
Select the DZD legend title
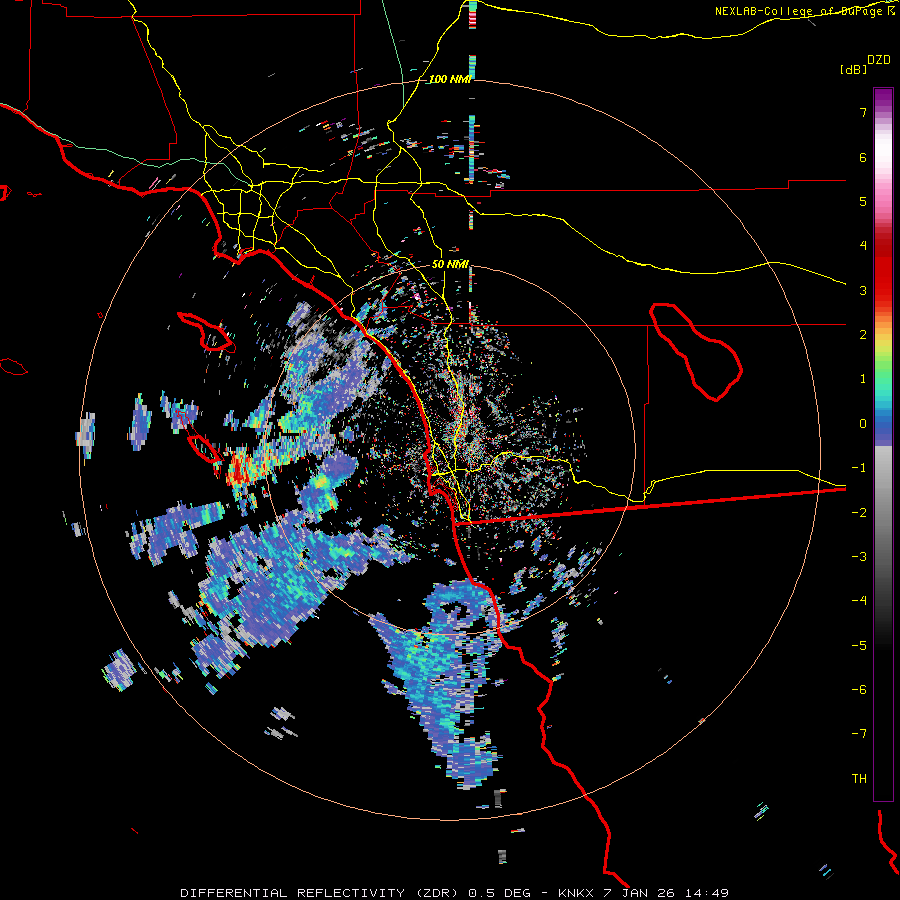[x=879, y=60]
